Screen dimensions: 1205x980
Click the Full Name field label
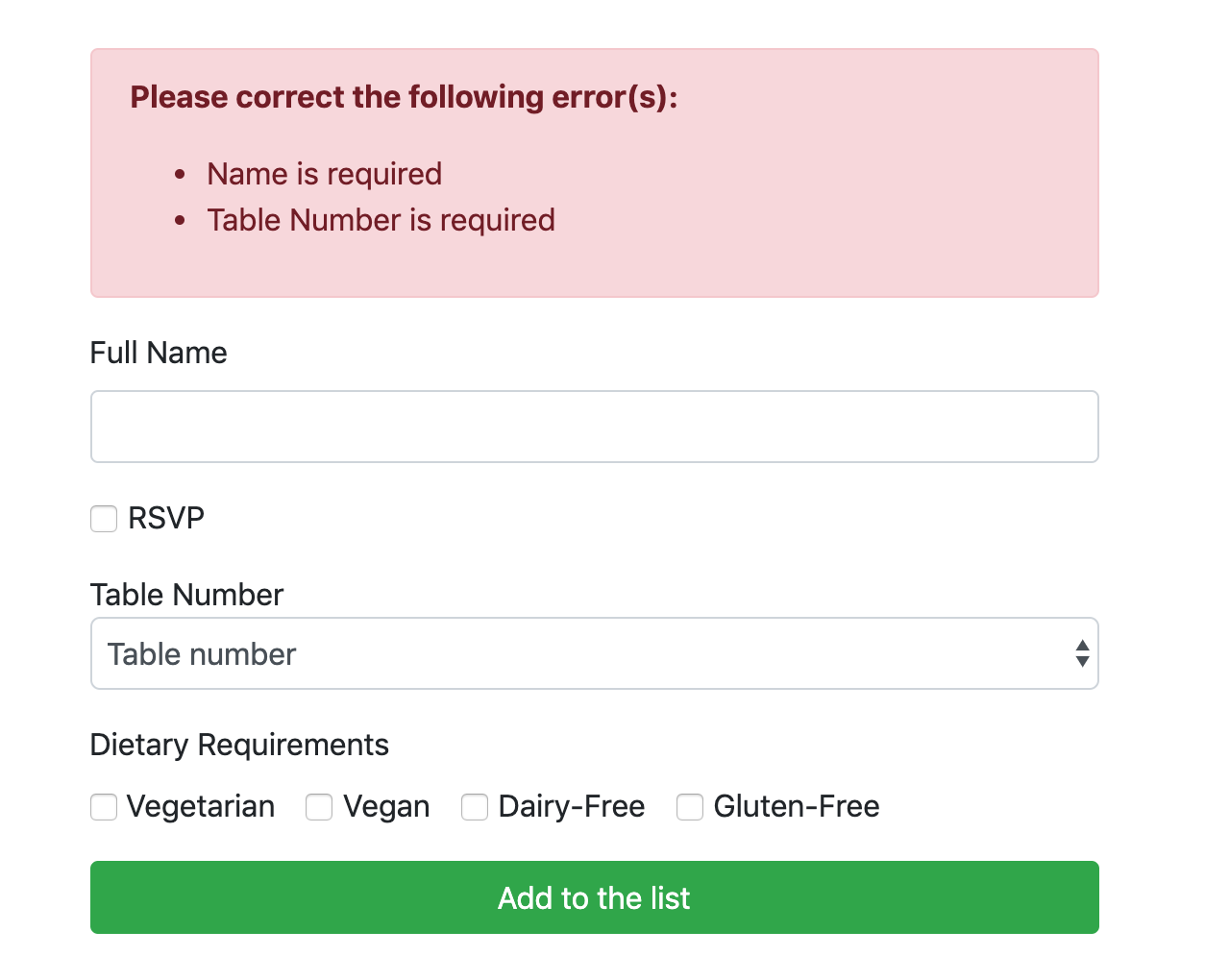click(159, 353)
